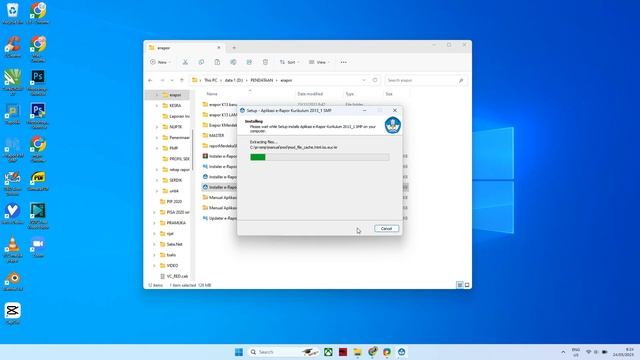
Task: Refresh the erapor folder view
Action: click(375, 80)
